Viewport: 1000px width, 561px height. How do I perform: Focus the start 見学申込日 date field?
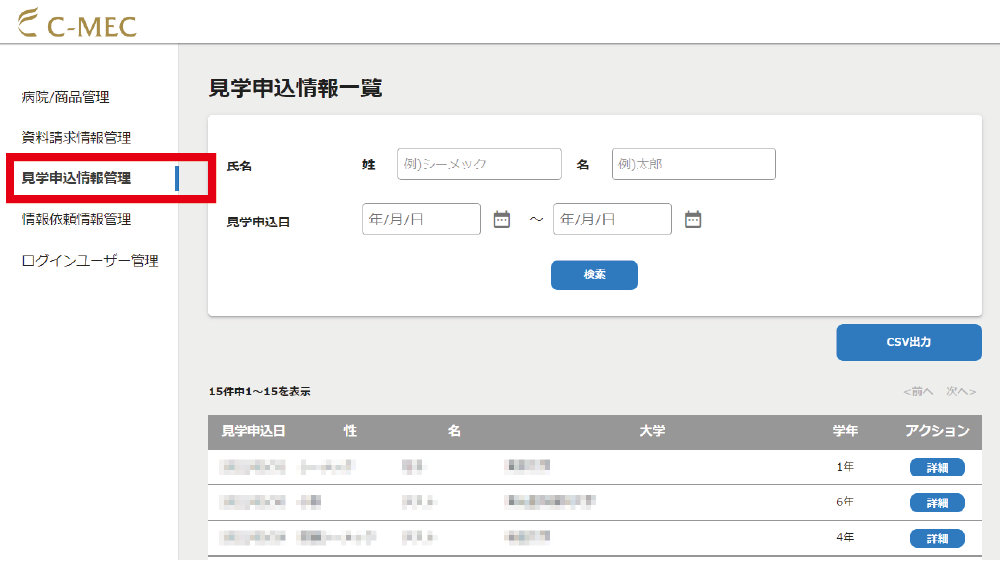(x=421, y=219)
